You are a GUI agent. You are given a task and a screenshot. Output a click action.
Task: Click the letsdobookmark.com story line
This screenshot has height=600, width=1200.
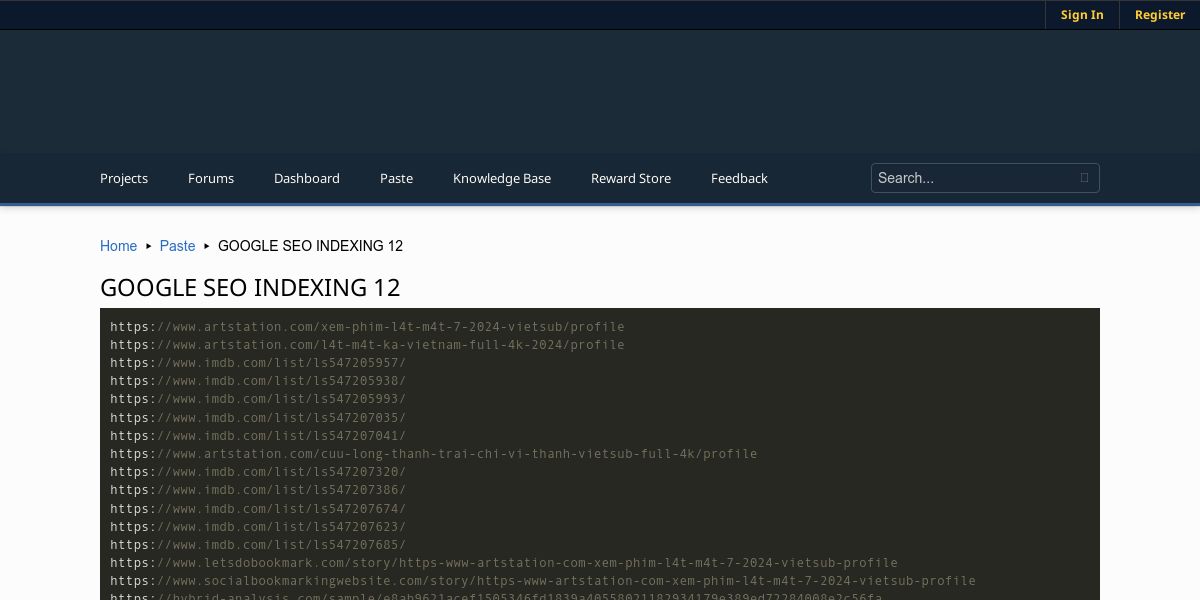[504, 563]
